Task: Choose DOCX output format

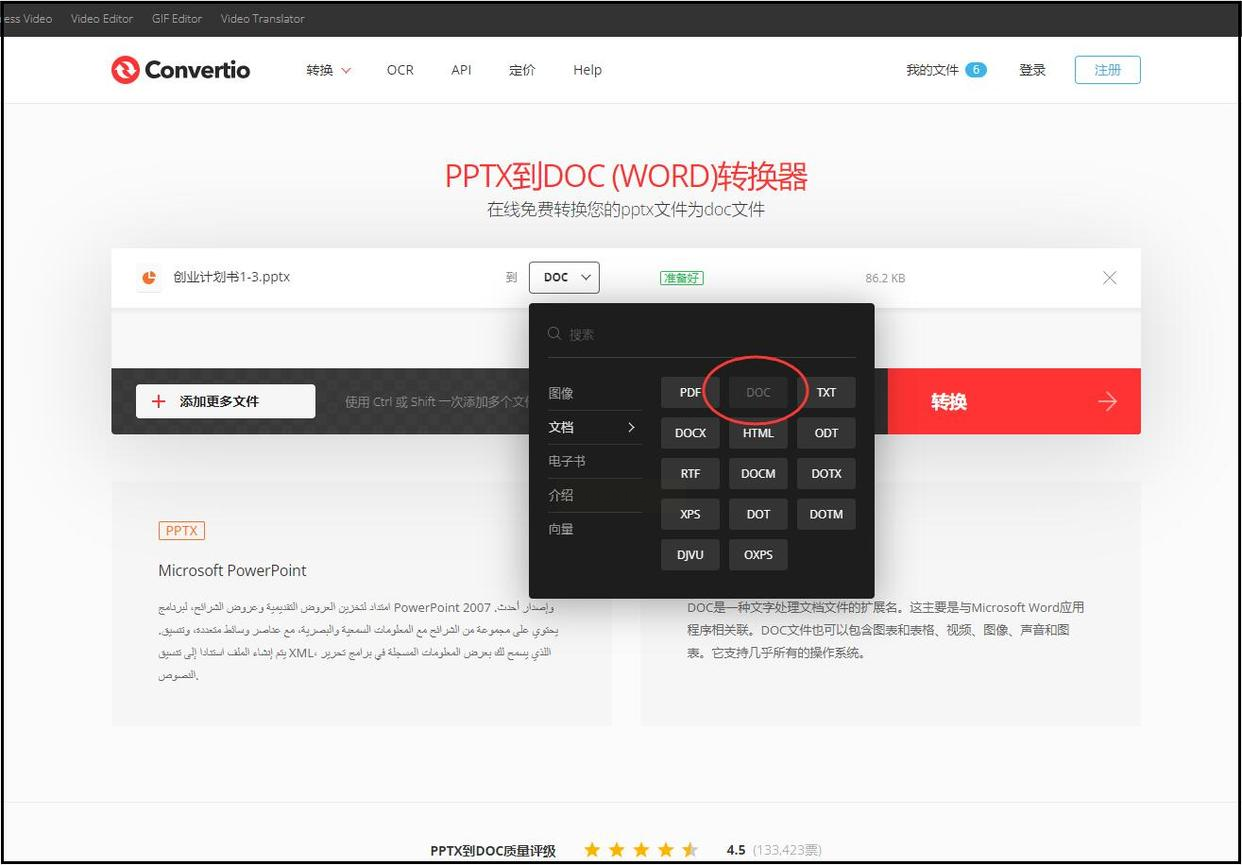Action: coord(690,433)
